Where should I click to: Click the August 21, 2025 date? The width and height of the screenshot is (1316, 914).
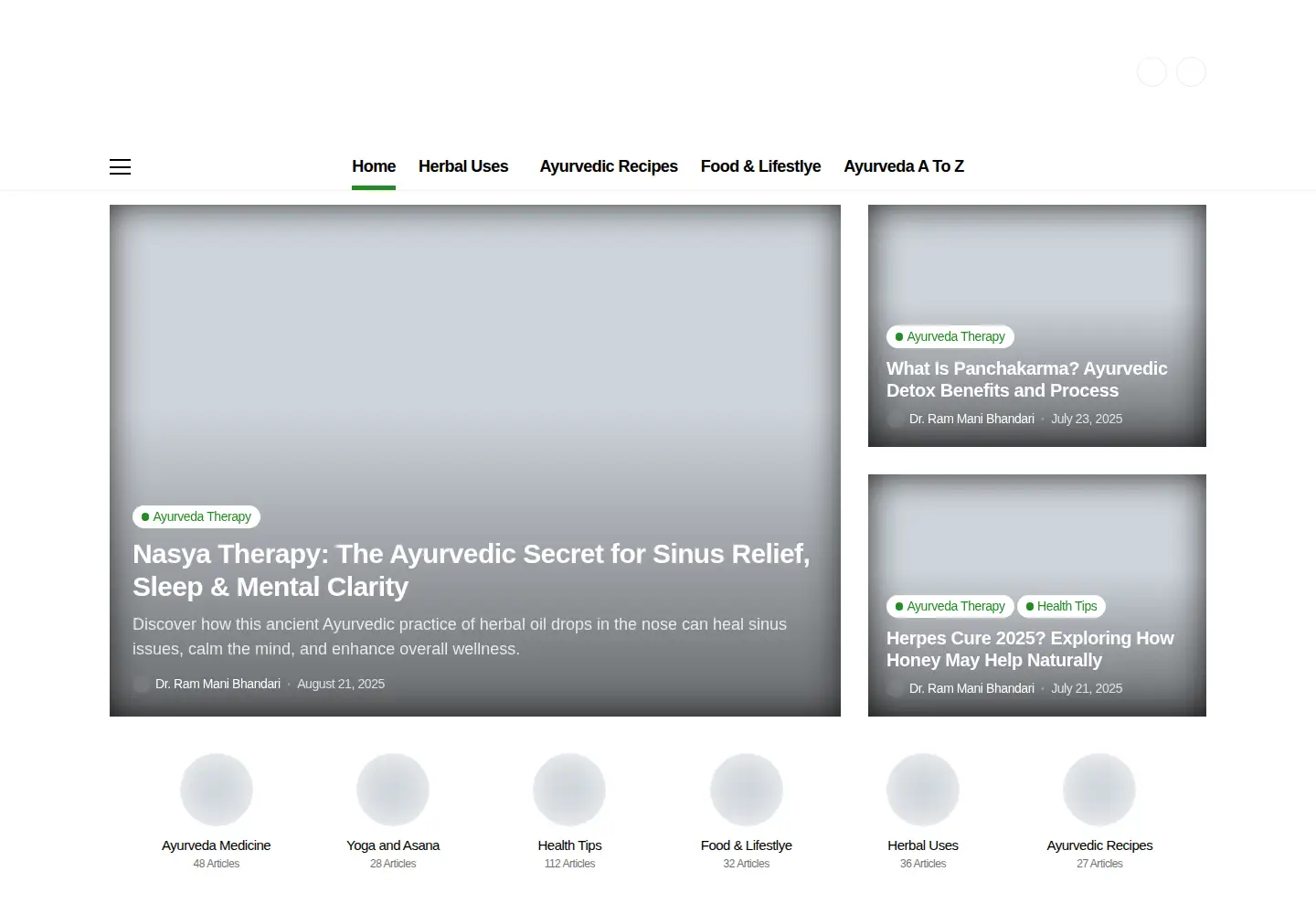click(341, 684)
